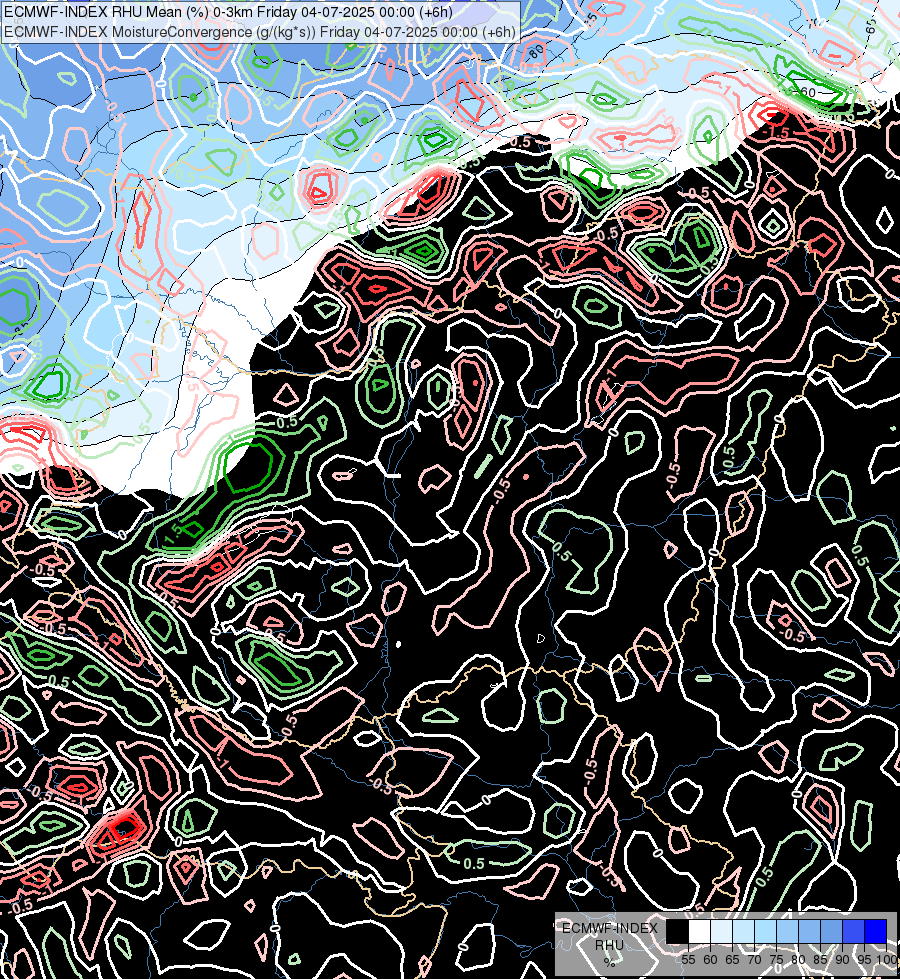This screenshot has width=900, height=979.
Task: Click the 100 tick label in legend
Action: click(x=886, y=960)
